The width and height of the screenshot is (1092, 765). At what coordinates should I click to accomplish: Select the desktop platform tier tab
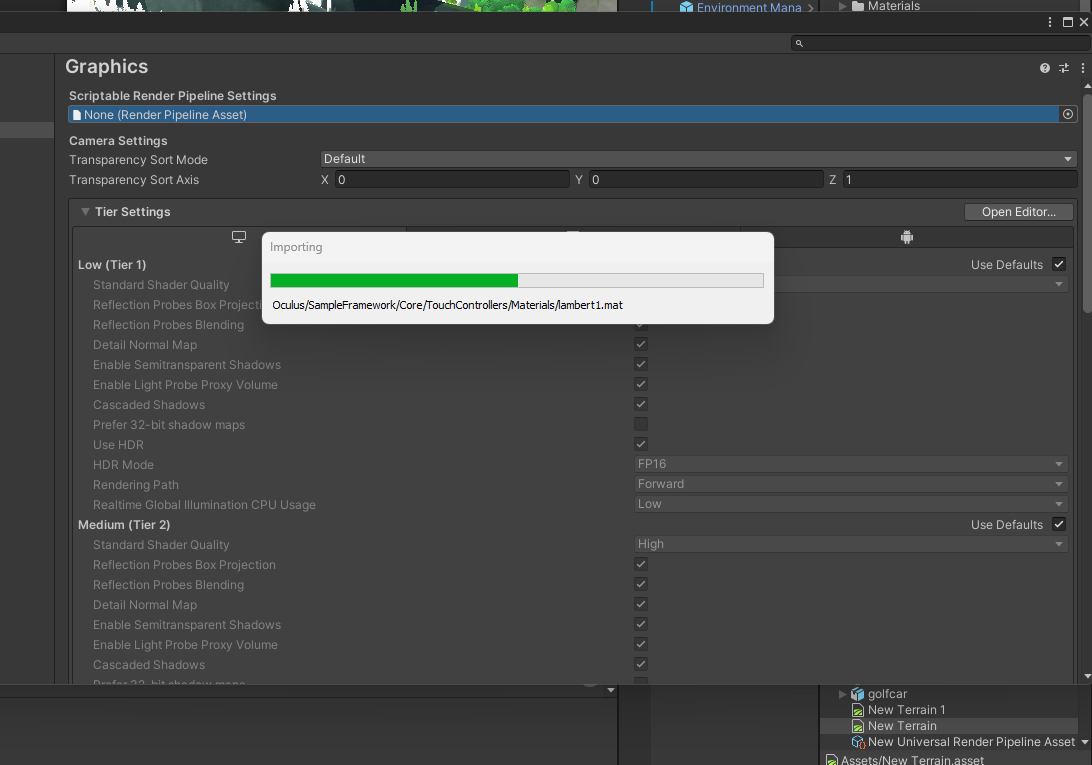point(239,237)
